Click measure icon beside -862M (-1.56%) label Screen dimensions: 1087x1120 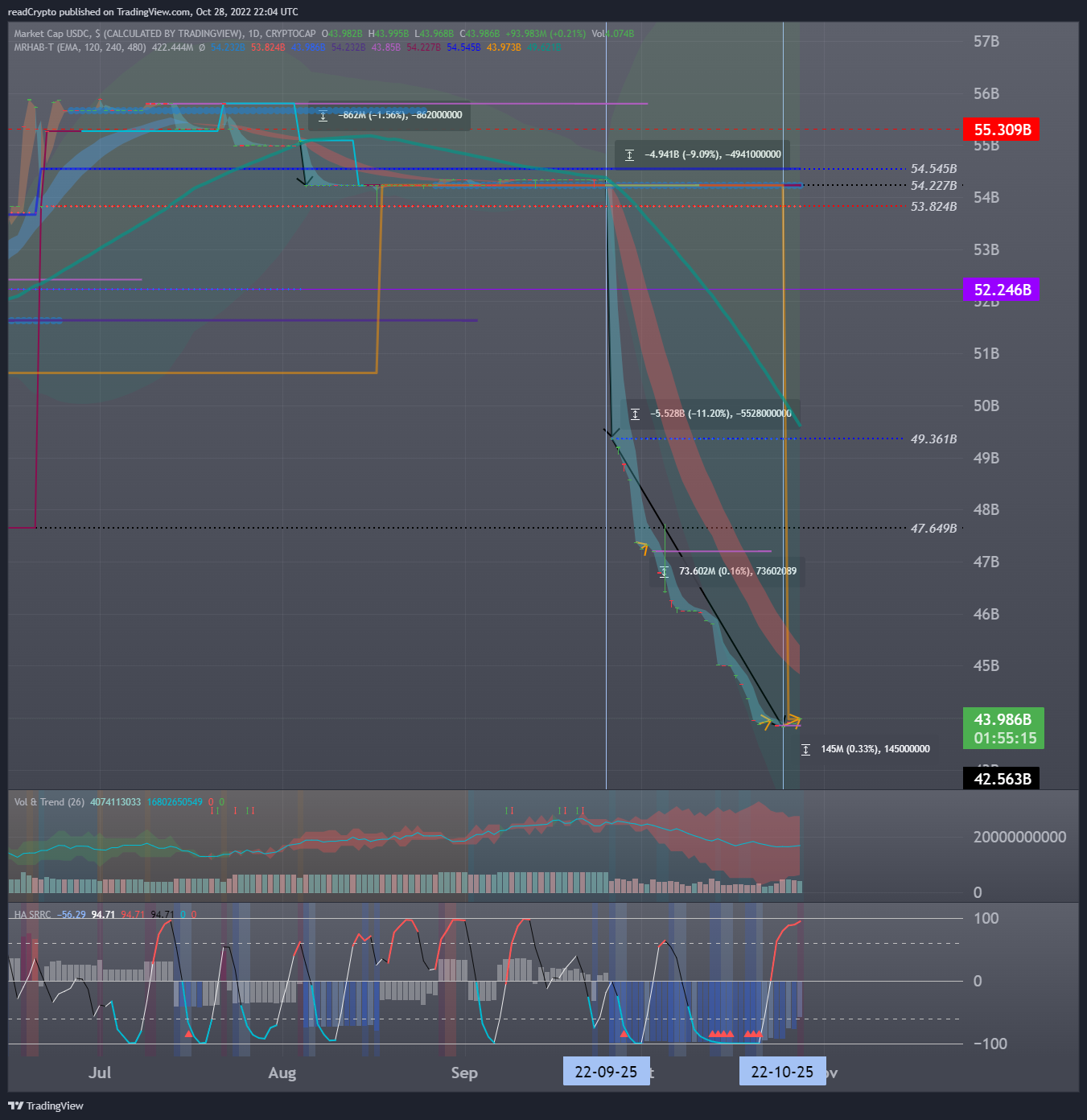(323, 116)
